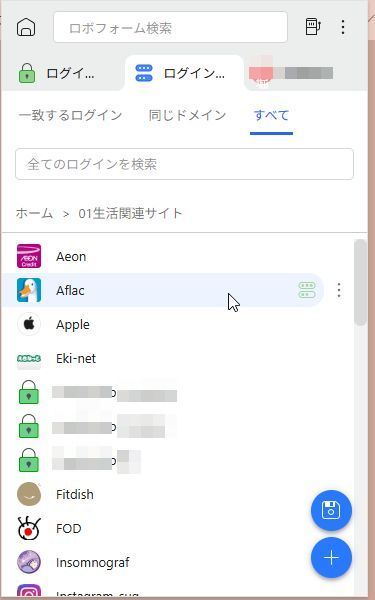Click the form-fill icon on Aflac row
The width and height of the screenshot is (375, 600).
307,290
